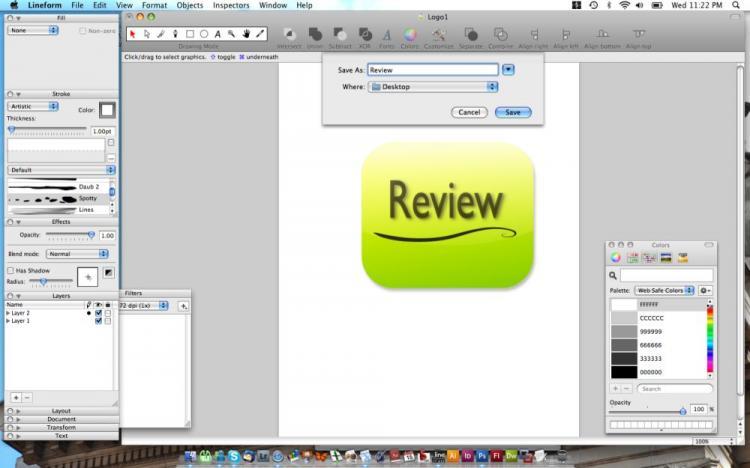This screenshot has width=750, height=468.
Task: Click the Save As filename field
Action: (x=432, y=70)
